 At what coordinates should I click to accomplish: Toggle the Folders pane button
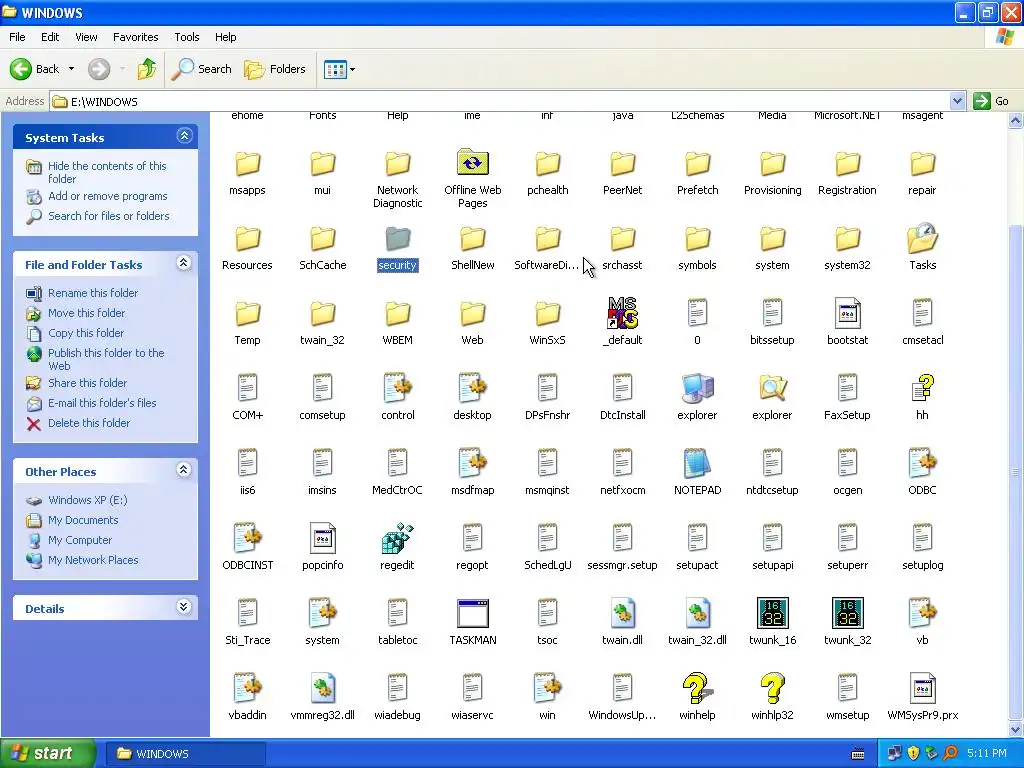(275, 69)
